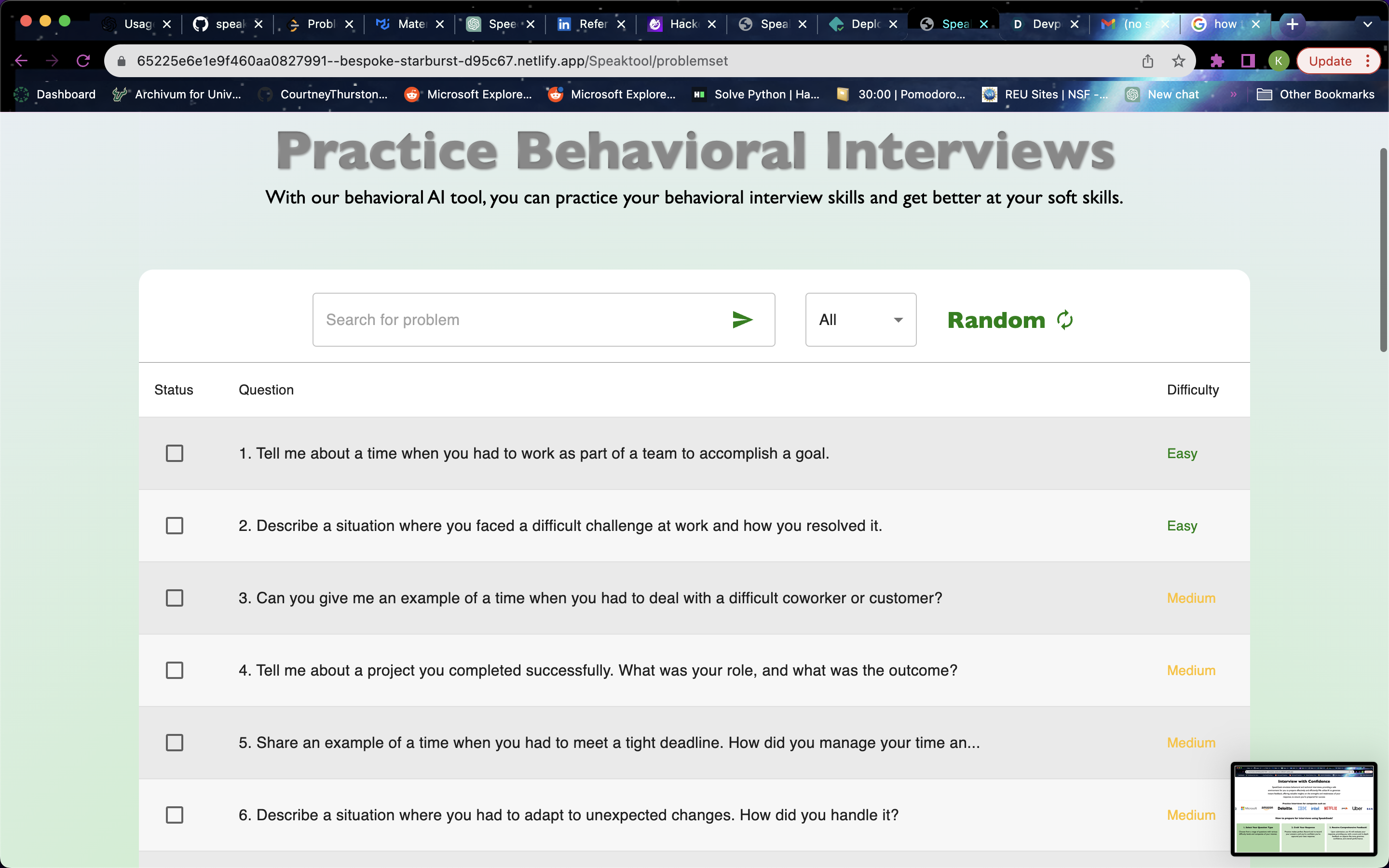Focus the Search for problem field

[x=517, y=320]
